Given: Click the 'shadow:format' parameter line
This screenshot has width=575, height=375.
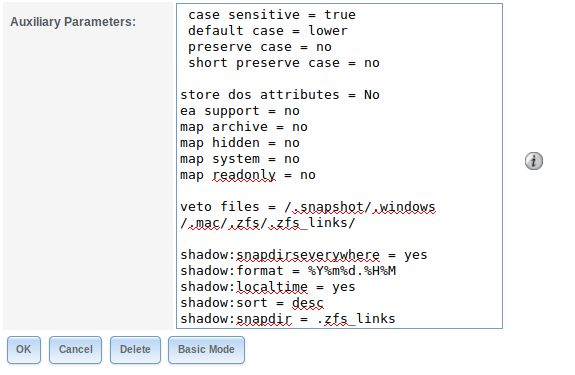Looking at the screenshot, I should point(288,271).
